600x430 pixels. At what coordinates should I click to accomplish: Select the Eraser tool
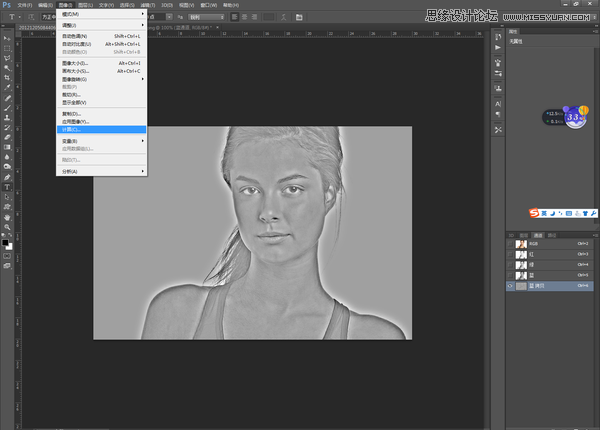click(7, 137)
